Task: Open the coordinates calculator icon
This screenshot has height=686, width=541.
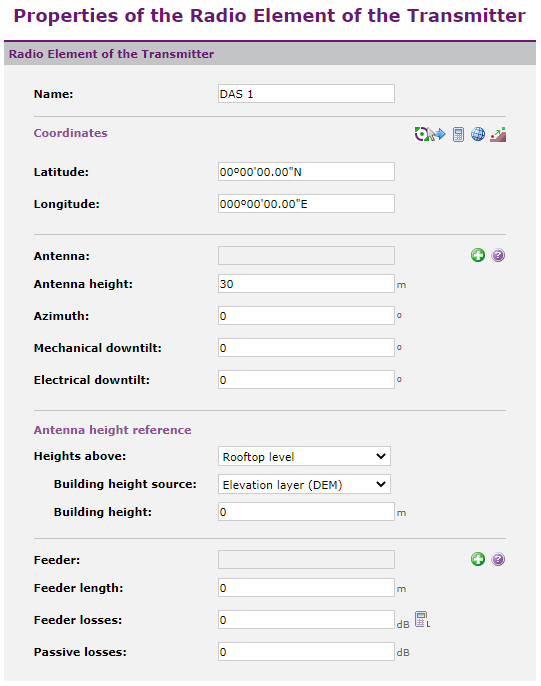Action: [x=458, y=134]
